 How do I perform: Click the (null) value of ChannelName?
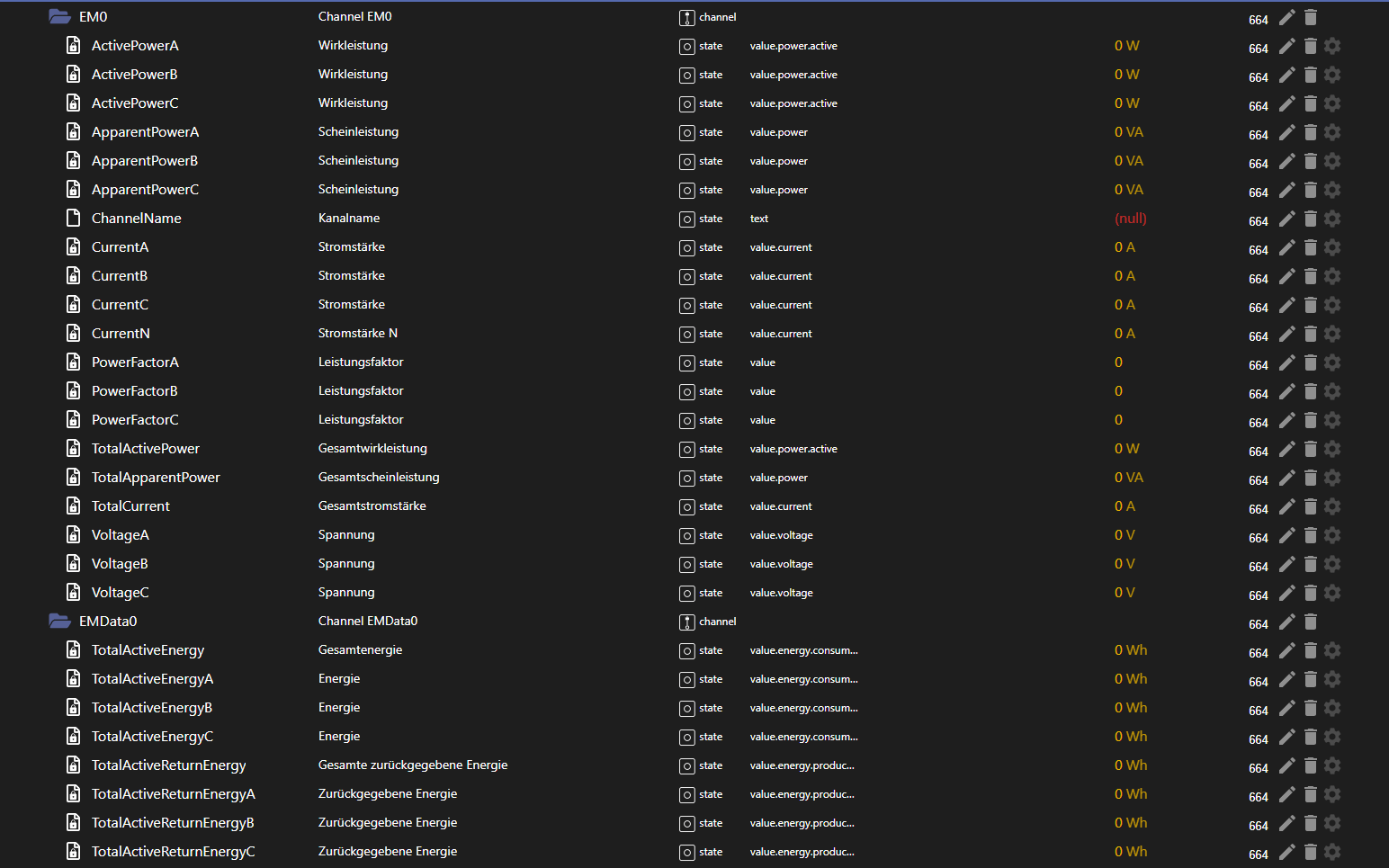coord(1130,218)
